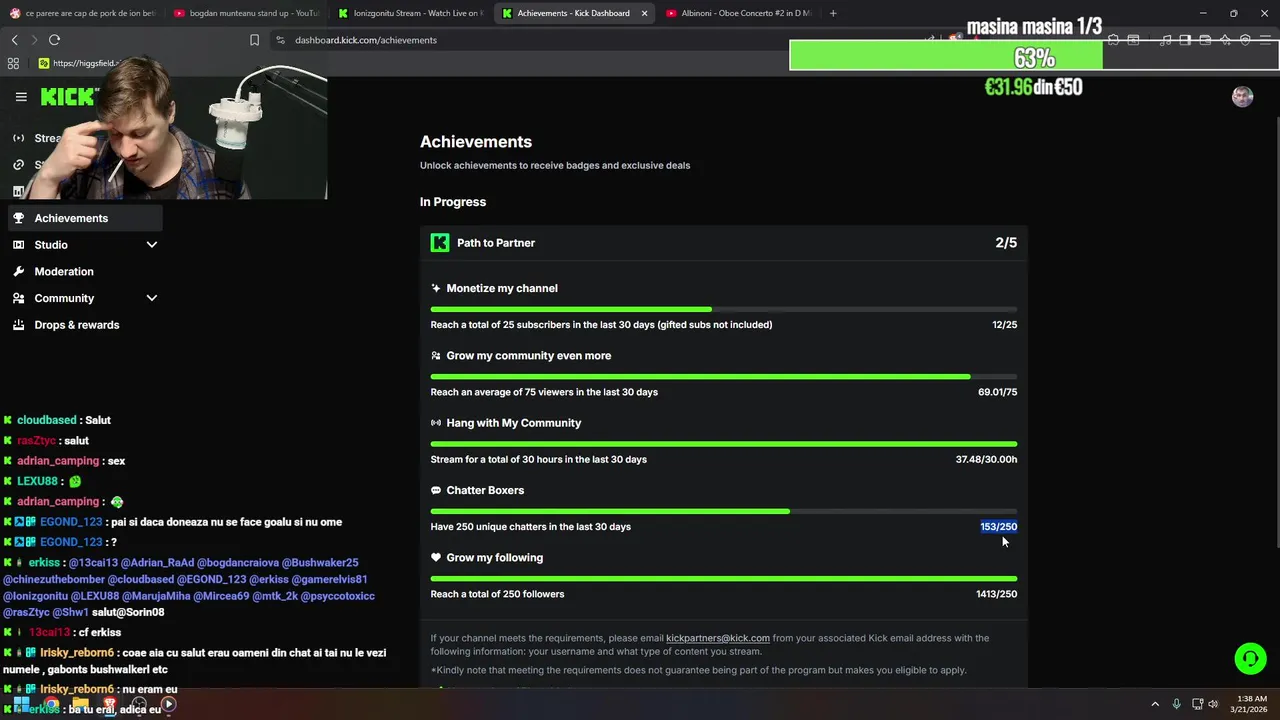Click the 2/5 Path to Partner counter
The width and height of the screenshot is (1280, 720).
pos(1006,243)
